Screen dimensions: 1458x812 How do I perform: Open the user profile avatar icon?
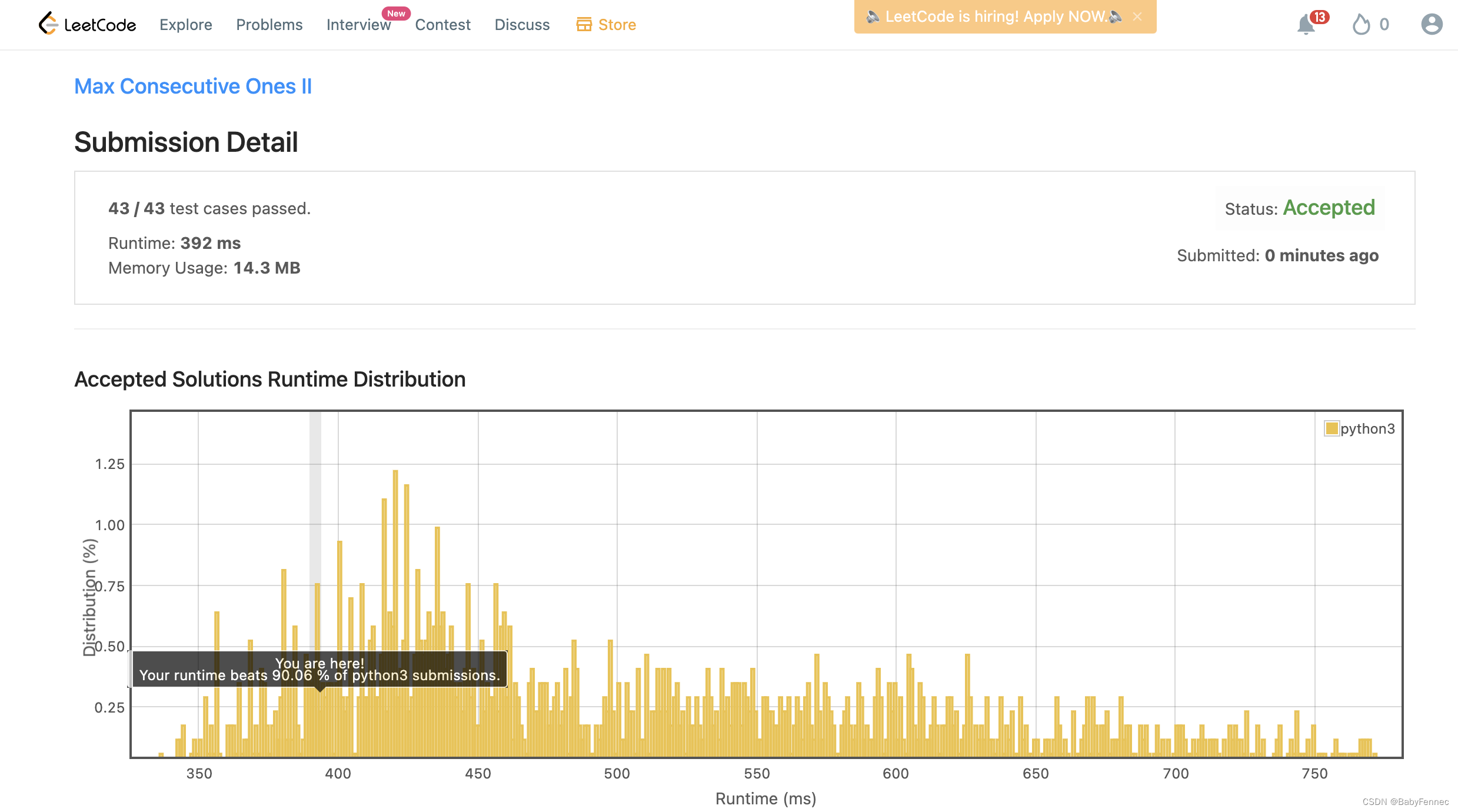click(1431, 25)
